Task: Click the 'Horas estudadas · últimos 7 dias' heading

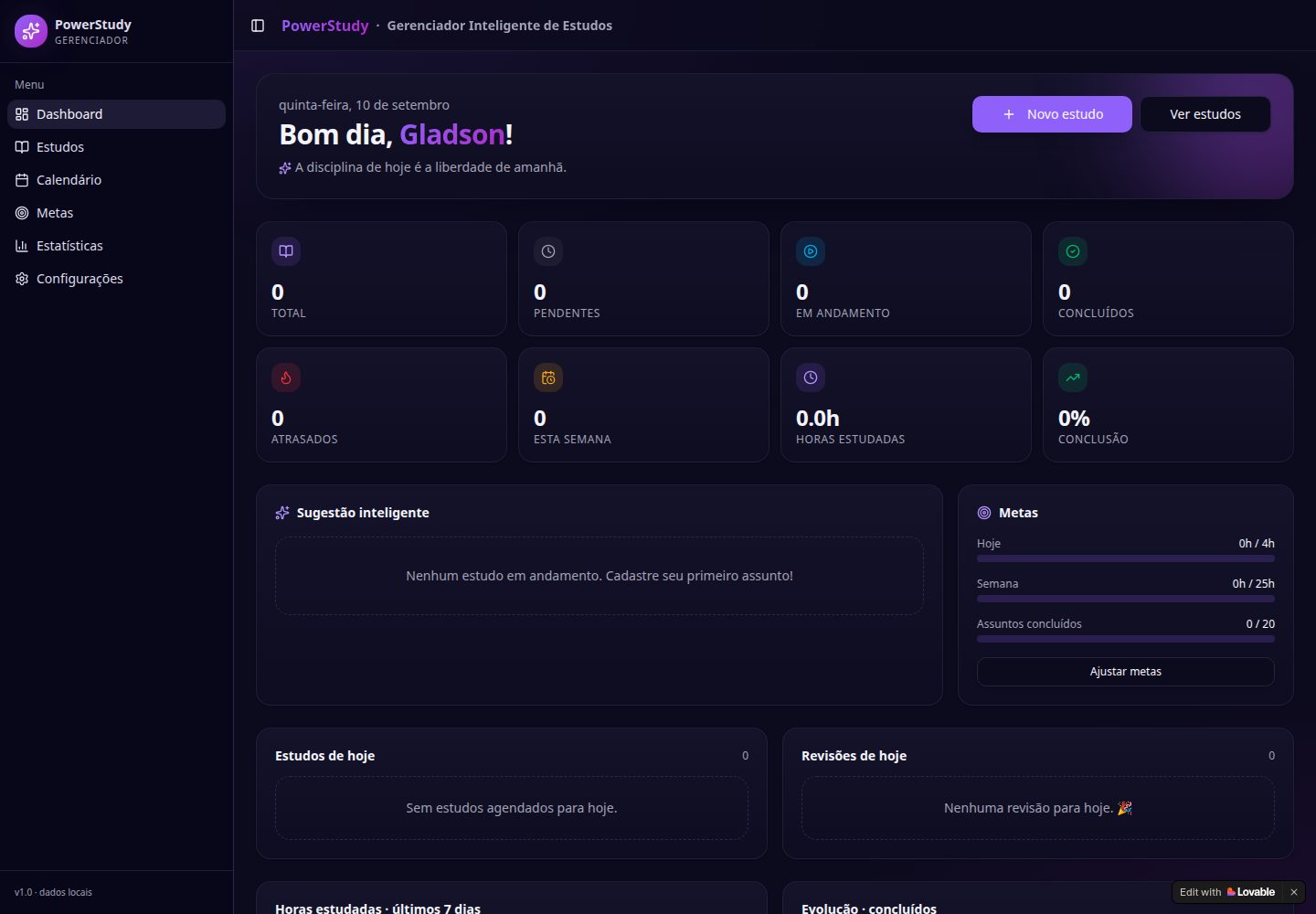Action: click(x=377, y=909)
